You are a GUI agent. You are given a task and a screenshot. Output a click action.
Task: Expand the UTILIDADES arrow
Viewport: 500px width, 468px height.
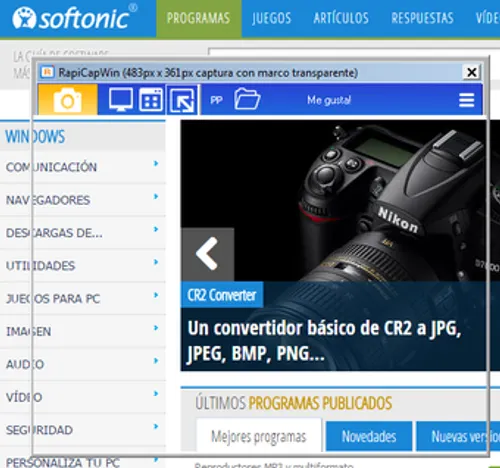156,262
